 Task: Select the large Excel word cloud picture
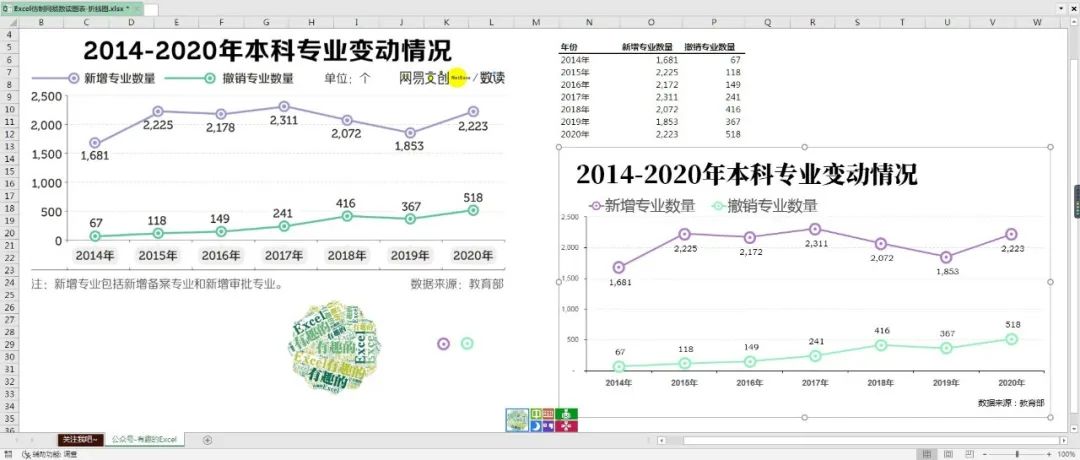tap(335, 346)
